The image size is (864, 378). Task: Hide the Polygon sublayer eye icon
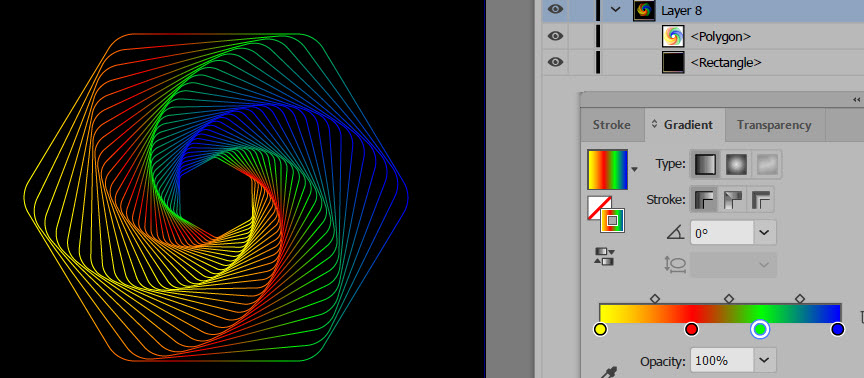555,36
